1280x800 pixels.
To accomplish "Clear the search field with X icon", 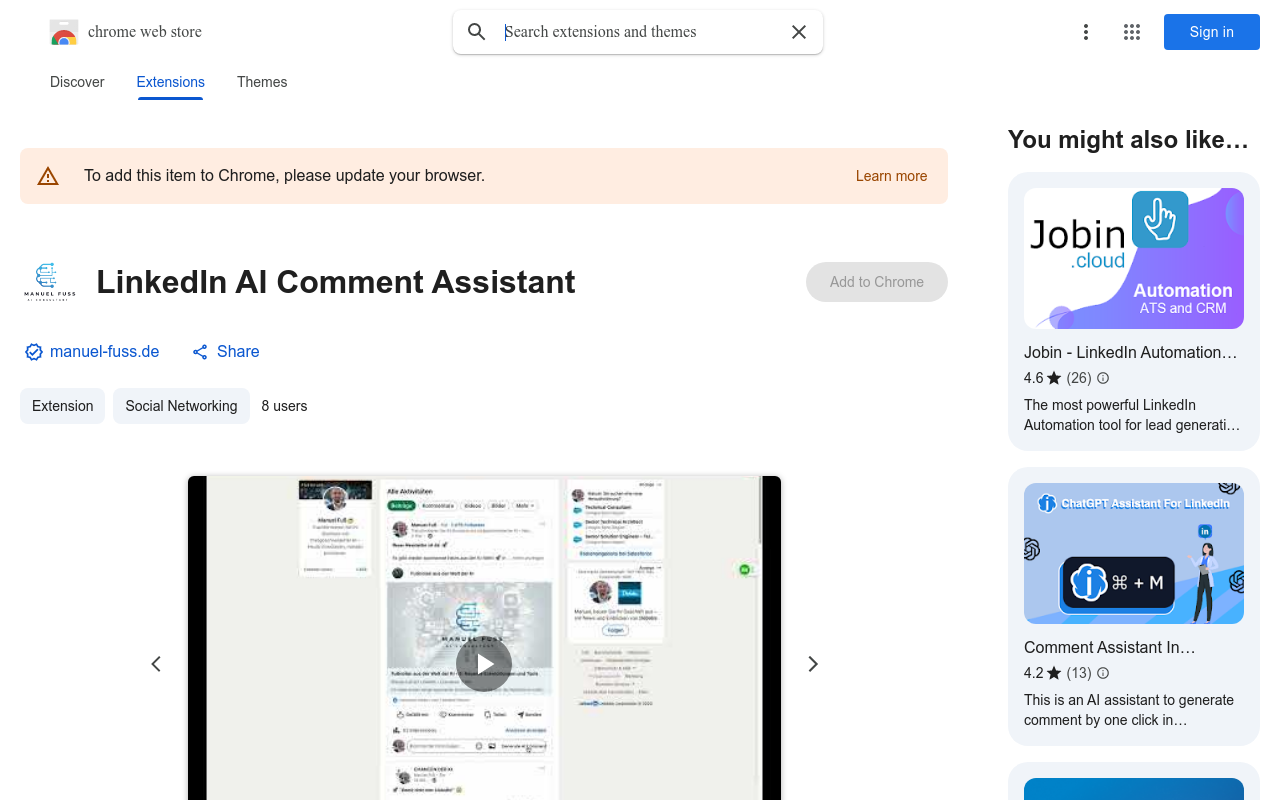I will [799, 32].
